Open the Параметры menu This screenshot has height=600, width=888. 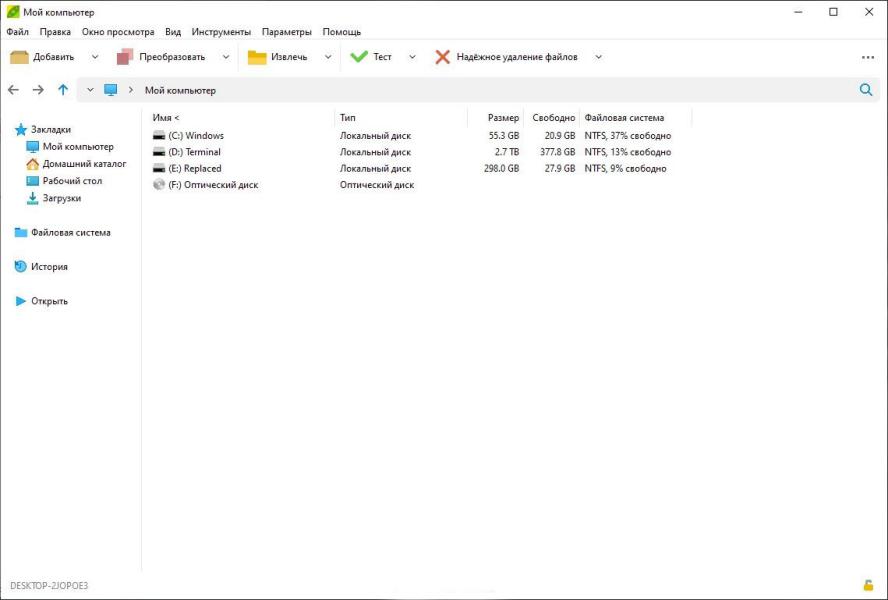(287, 32)
